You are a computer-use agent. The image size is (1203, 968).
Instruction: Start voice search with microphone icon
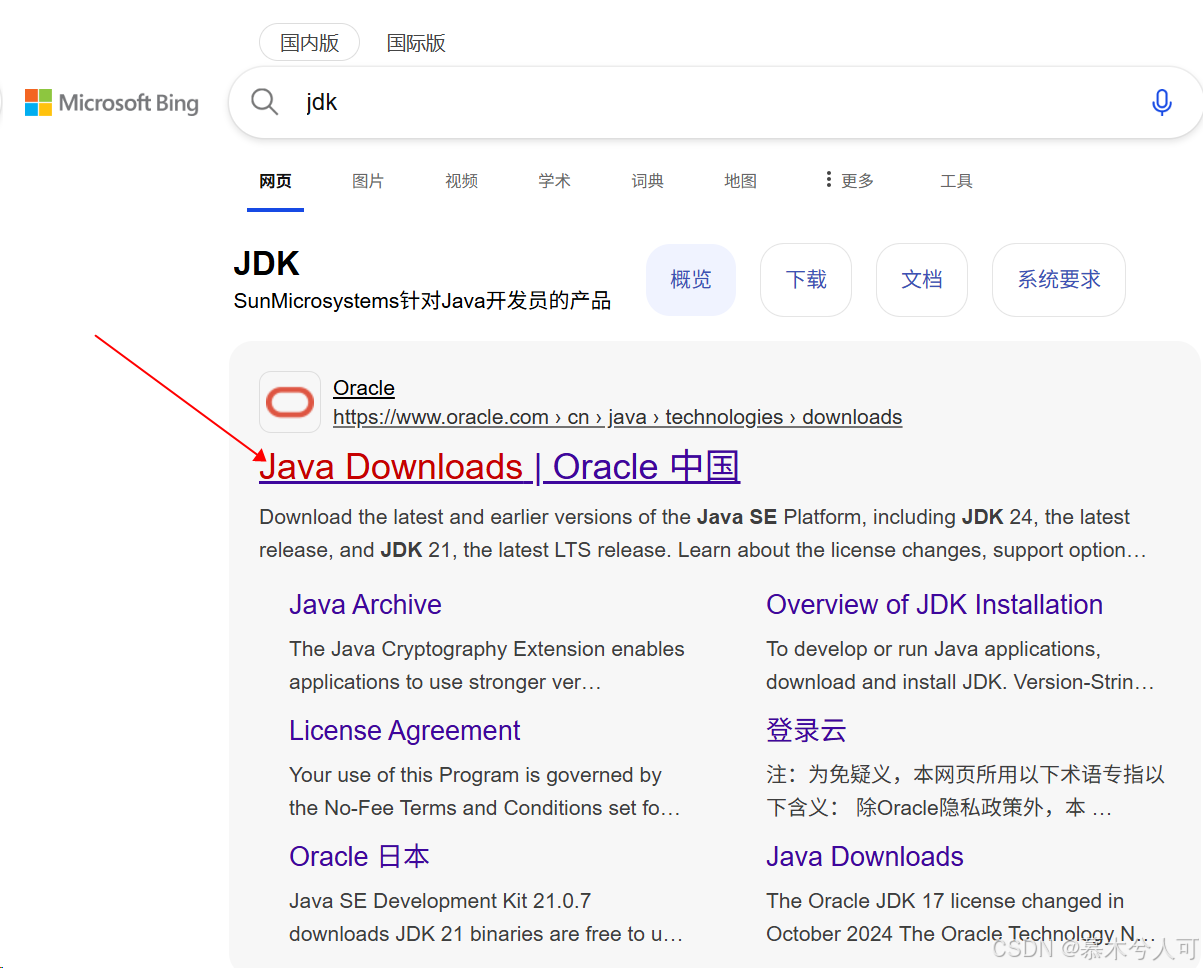(1161, 102)
